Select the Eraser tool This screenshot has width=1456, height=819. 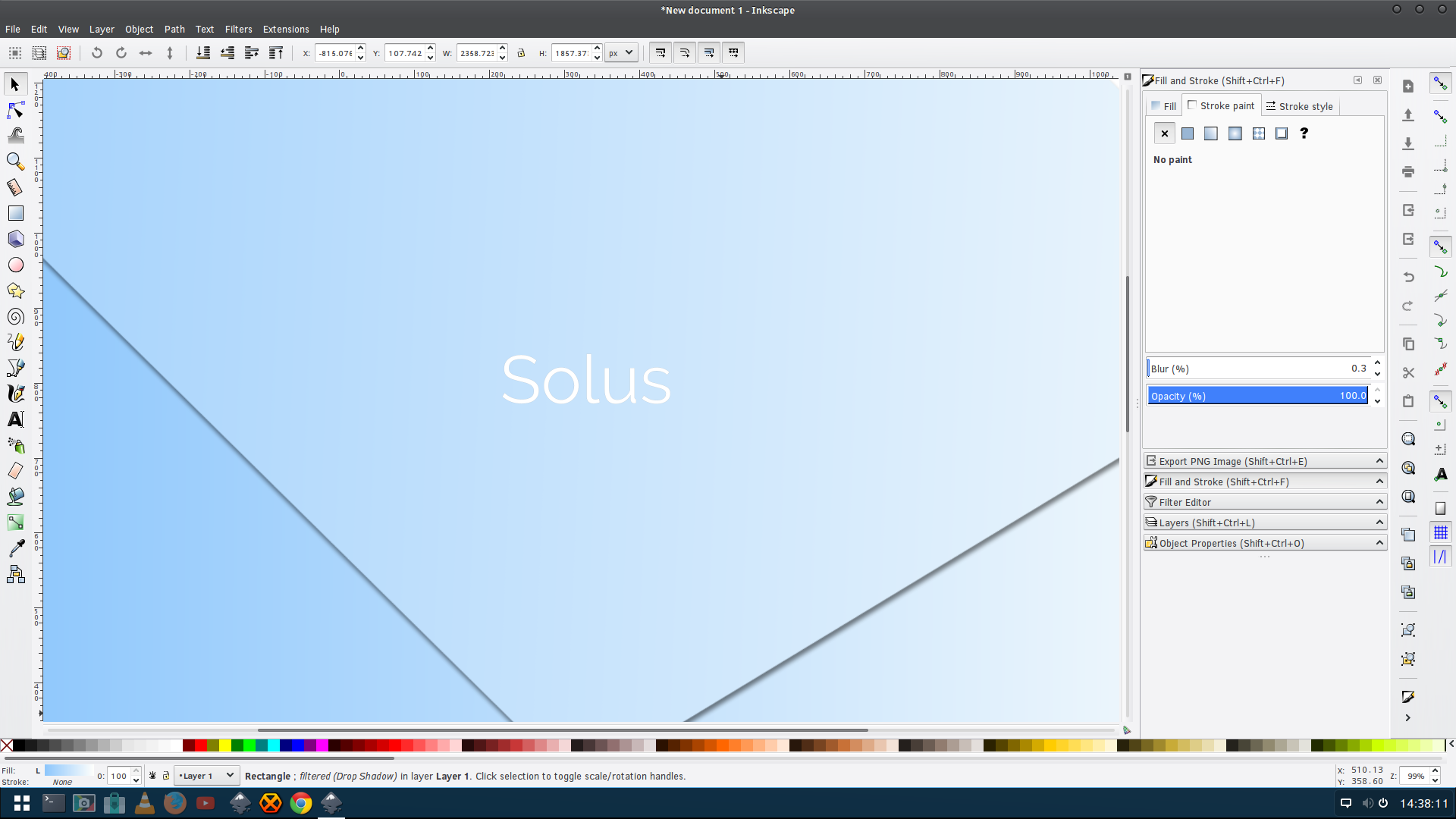(x=15, y=471)
